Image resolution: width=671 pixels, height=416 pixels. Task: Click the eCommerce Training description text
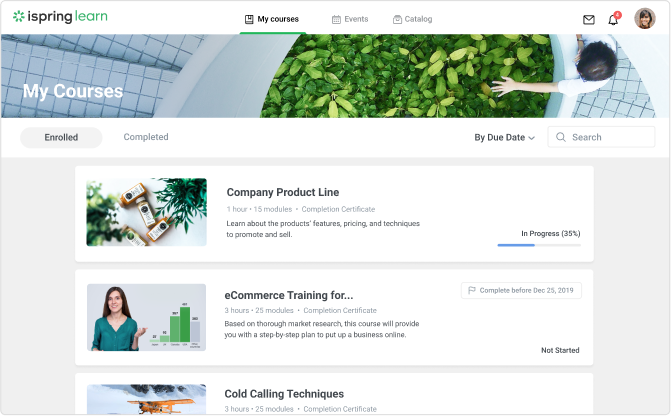(x=322, y=329)
